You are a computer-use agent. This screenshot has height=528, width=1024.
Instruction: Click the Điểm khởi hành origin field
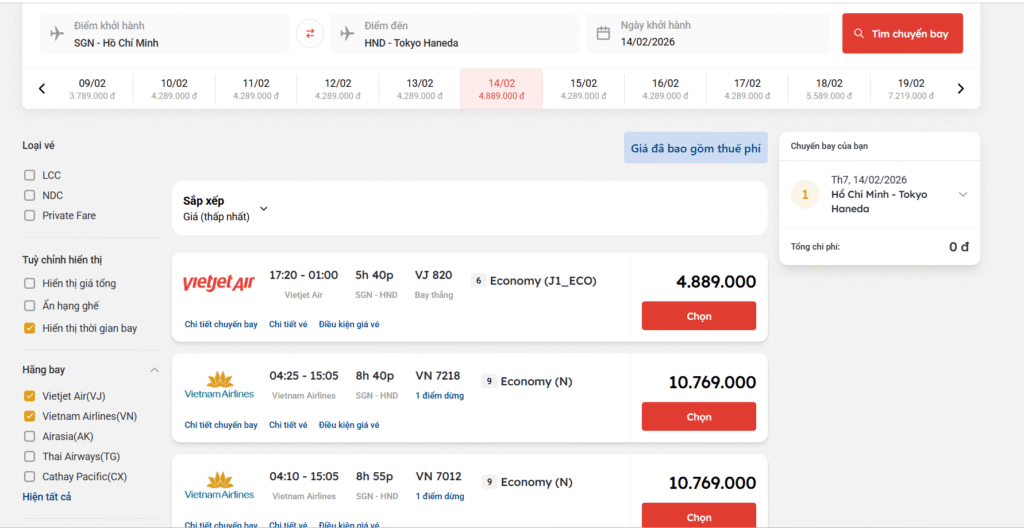point(165,33)
